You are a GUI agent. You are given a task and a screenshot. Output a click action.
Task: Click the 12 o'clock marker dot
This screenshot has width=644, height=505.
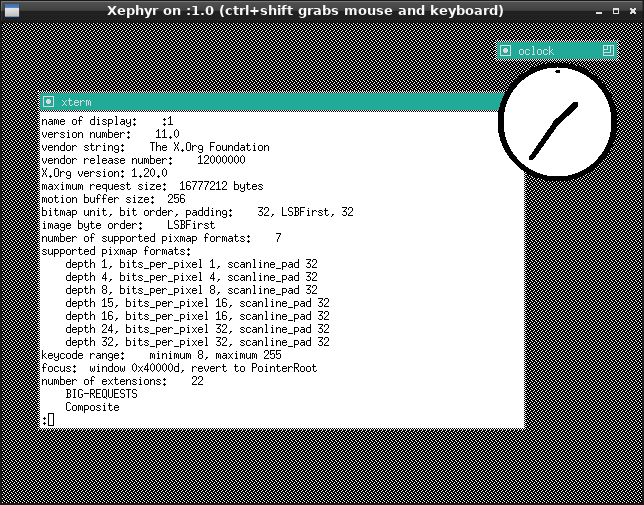click(x=557, y=72)
